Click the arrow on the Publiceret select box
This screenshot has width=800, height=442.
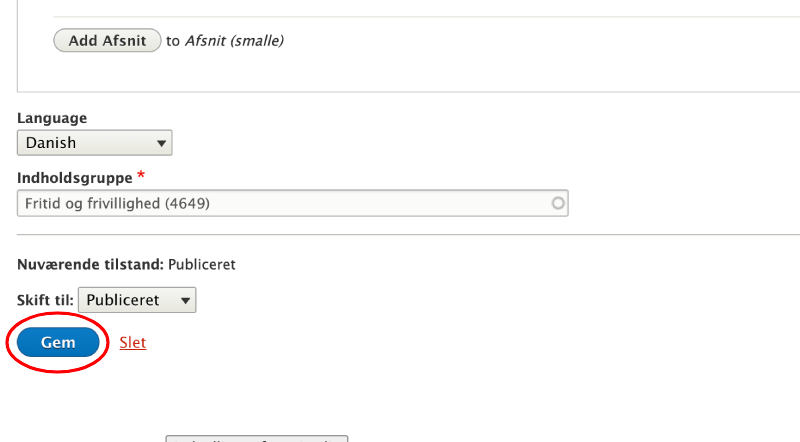click(x=184, y=300)
